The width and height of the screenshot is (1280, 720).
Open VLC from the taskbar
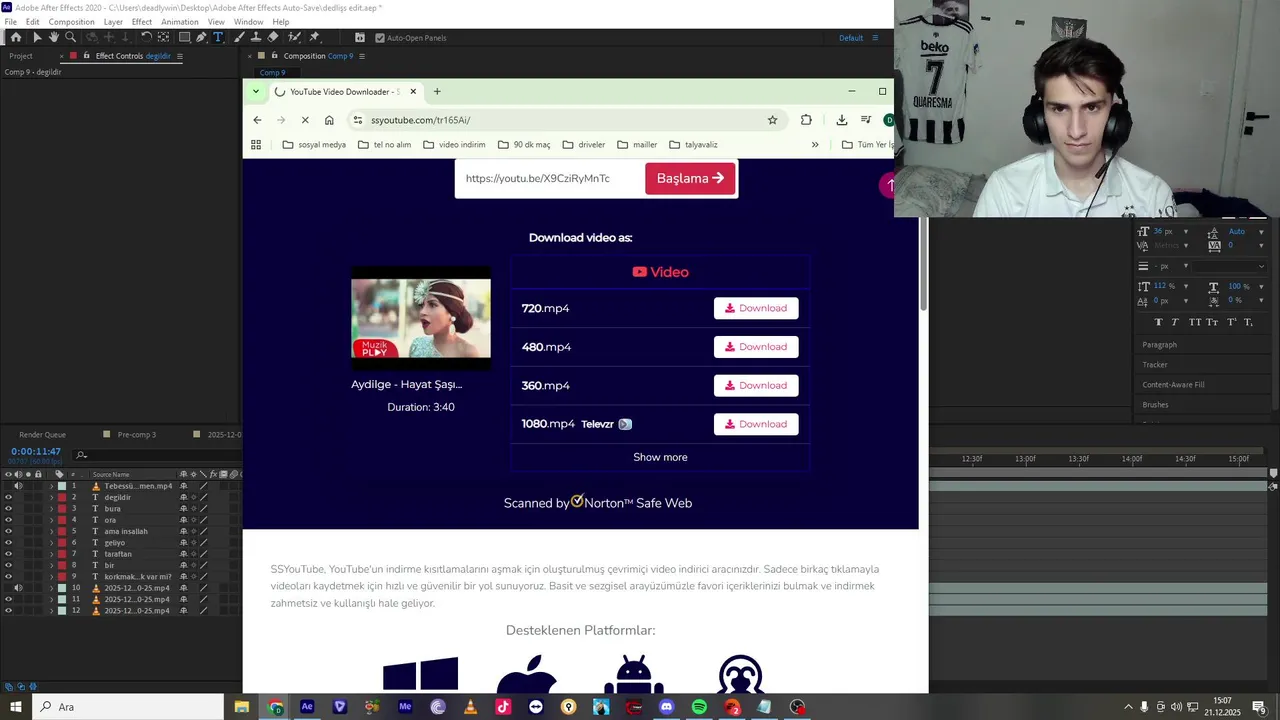tap(470, 707)
